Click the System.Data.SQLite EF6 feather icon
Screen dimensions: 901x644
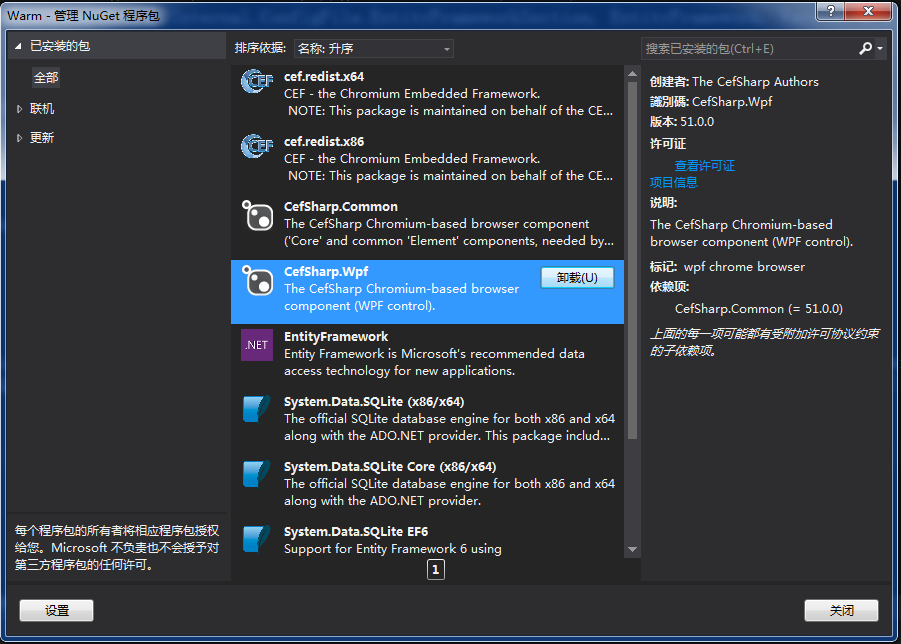point(256,539)
